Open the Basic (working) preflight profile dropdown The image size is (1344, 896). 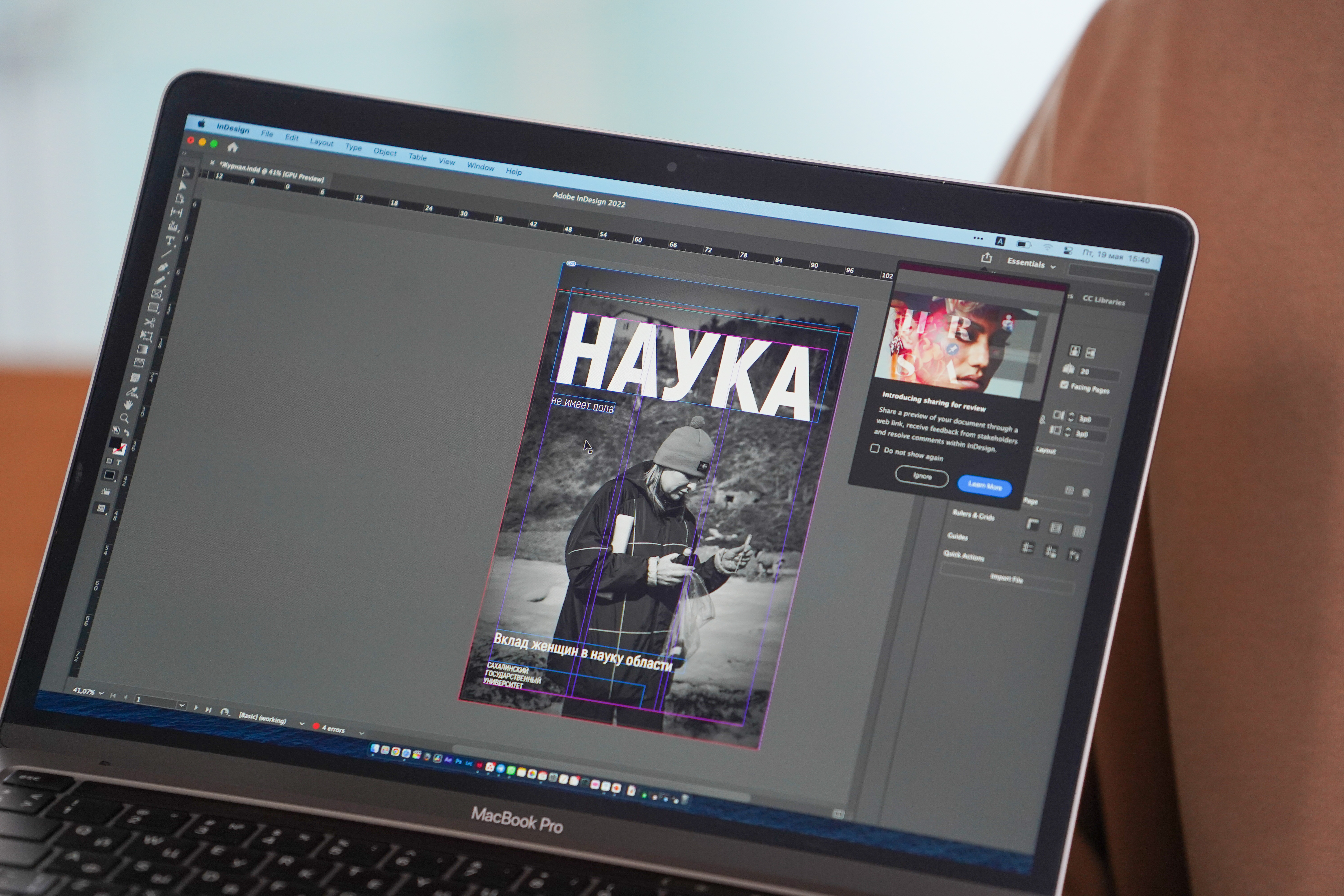pos(302,724)
